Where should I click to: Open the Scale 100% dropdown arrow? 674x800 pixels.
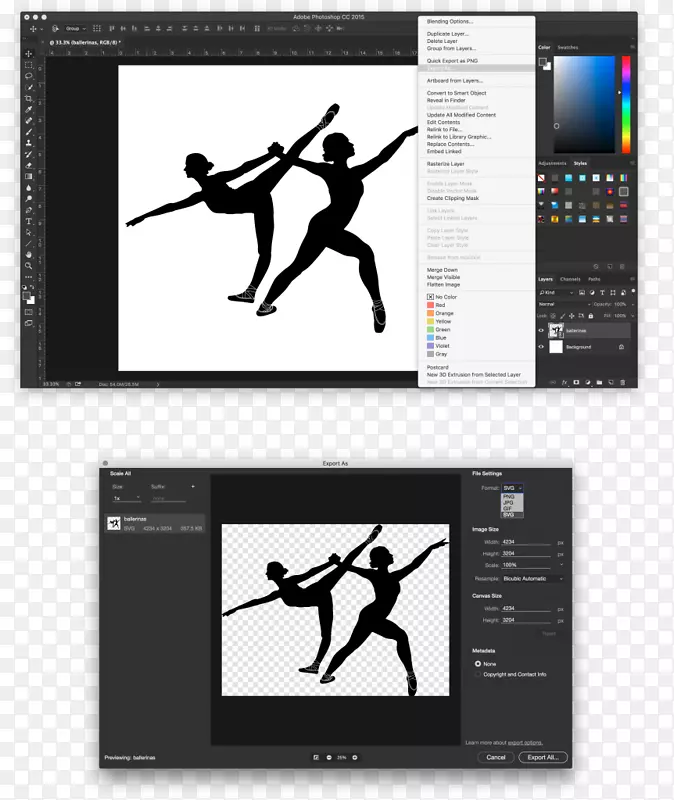click(x=561, y=565)
